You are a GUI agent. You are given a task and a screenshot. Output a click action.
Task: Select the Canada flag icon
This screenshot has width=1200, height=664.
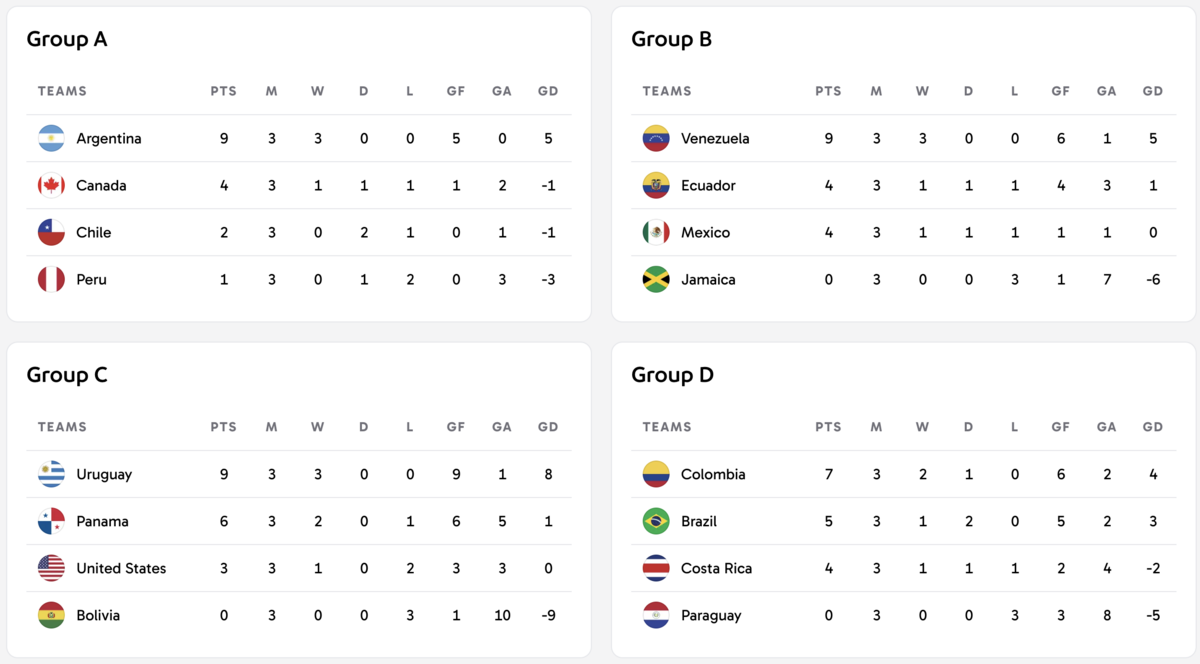[51, 185]
